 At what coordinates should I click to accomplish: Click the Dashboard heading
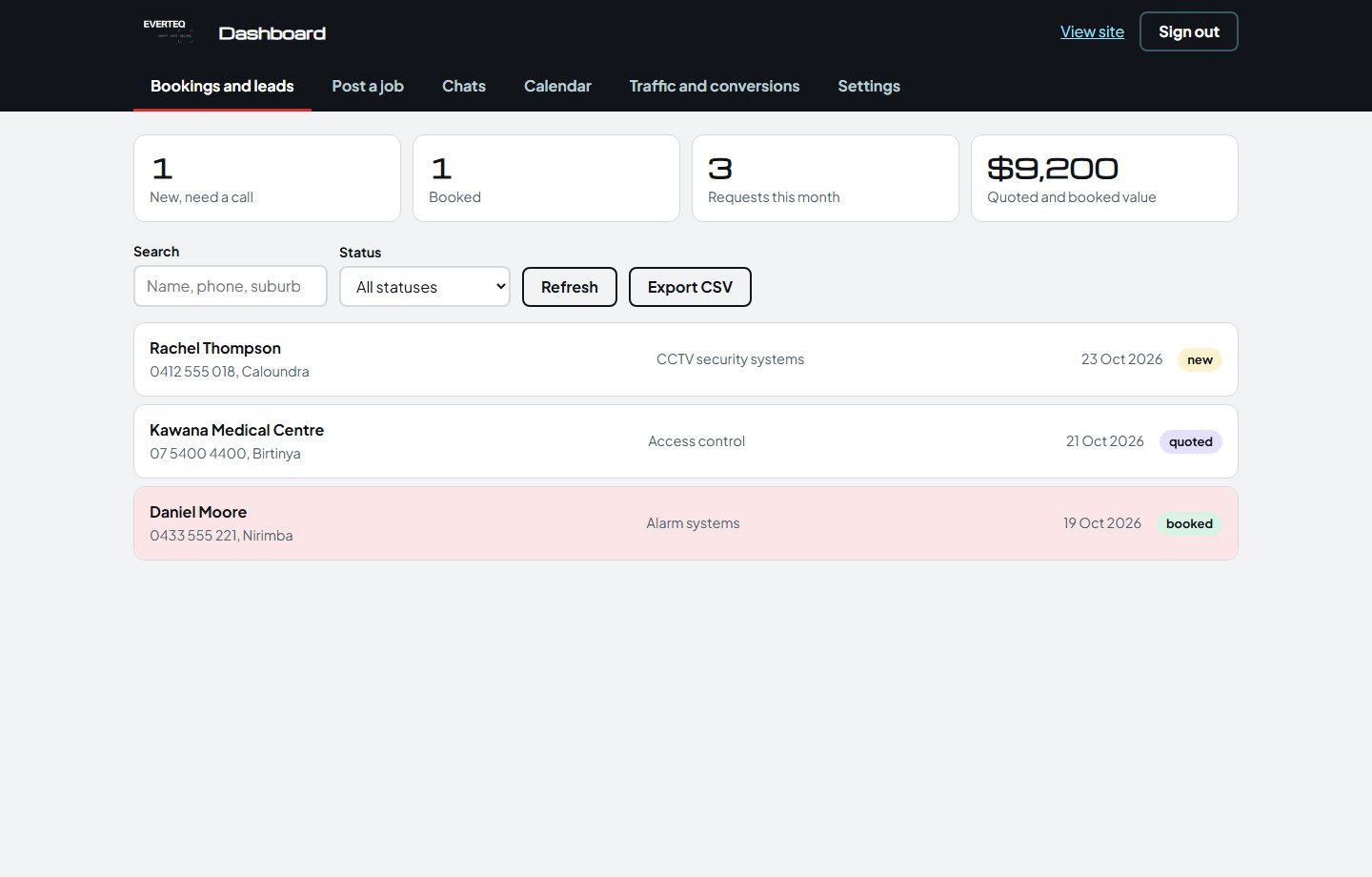[x=272, y=33]
